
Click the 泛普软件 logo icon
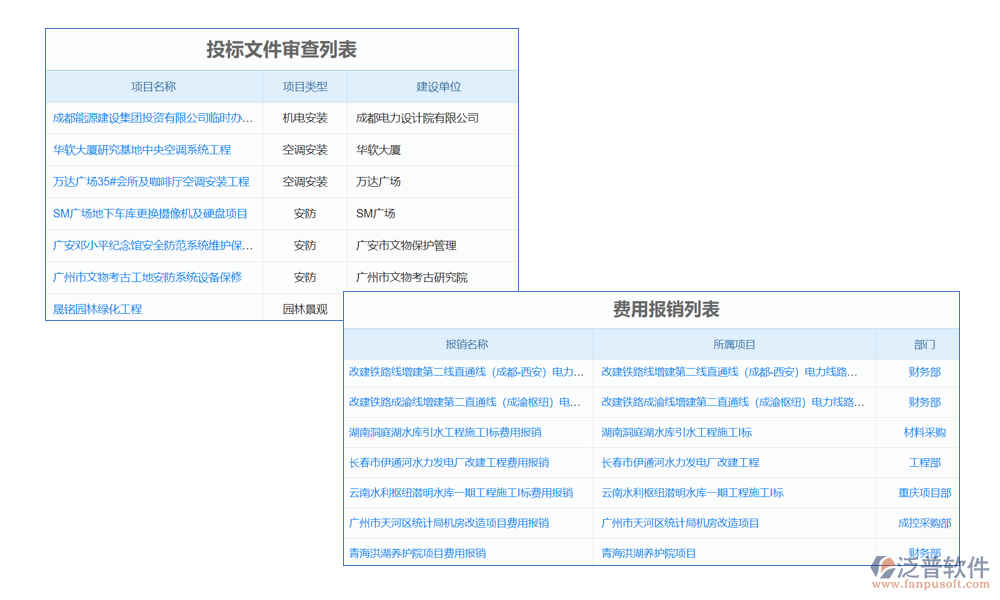pyautogui.click(x=884, y=568)
